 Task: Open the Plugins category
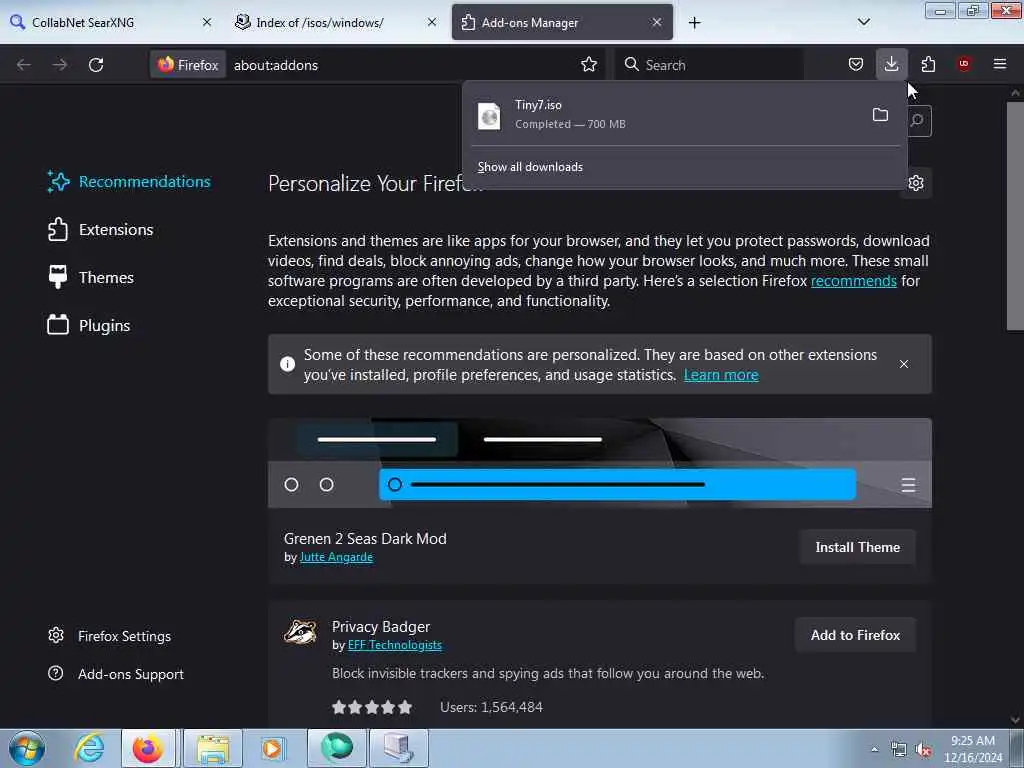89,325
